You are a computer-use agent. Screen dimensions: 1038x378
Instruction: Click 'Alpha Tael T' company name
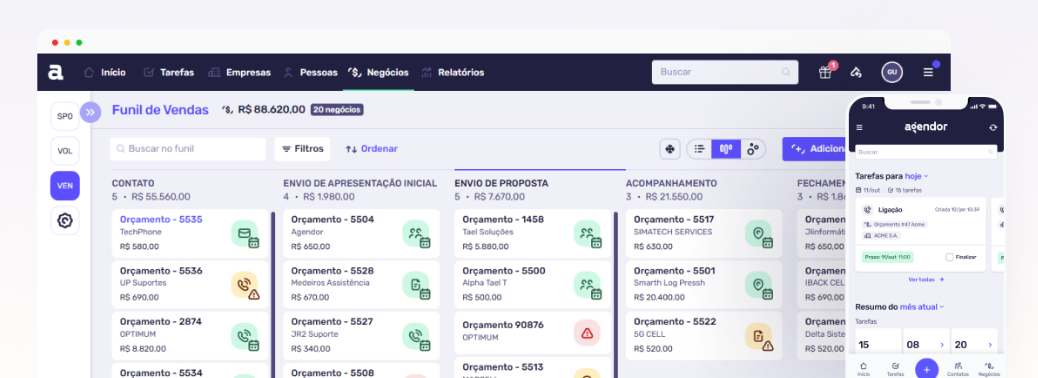click(485, 283)
